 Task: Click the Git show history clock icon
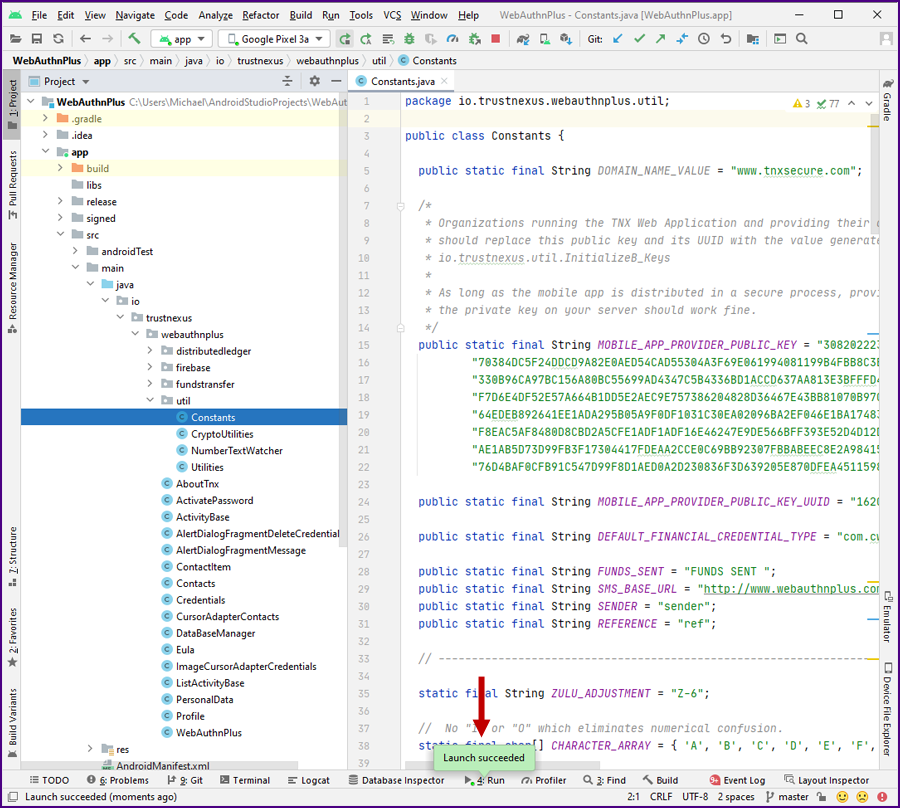[x=704, y=39]
